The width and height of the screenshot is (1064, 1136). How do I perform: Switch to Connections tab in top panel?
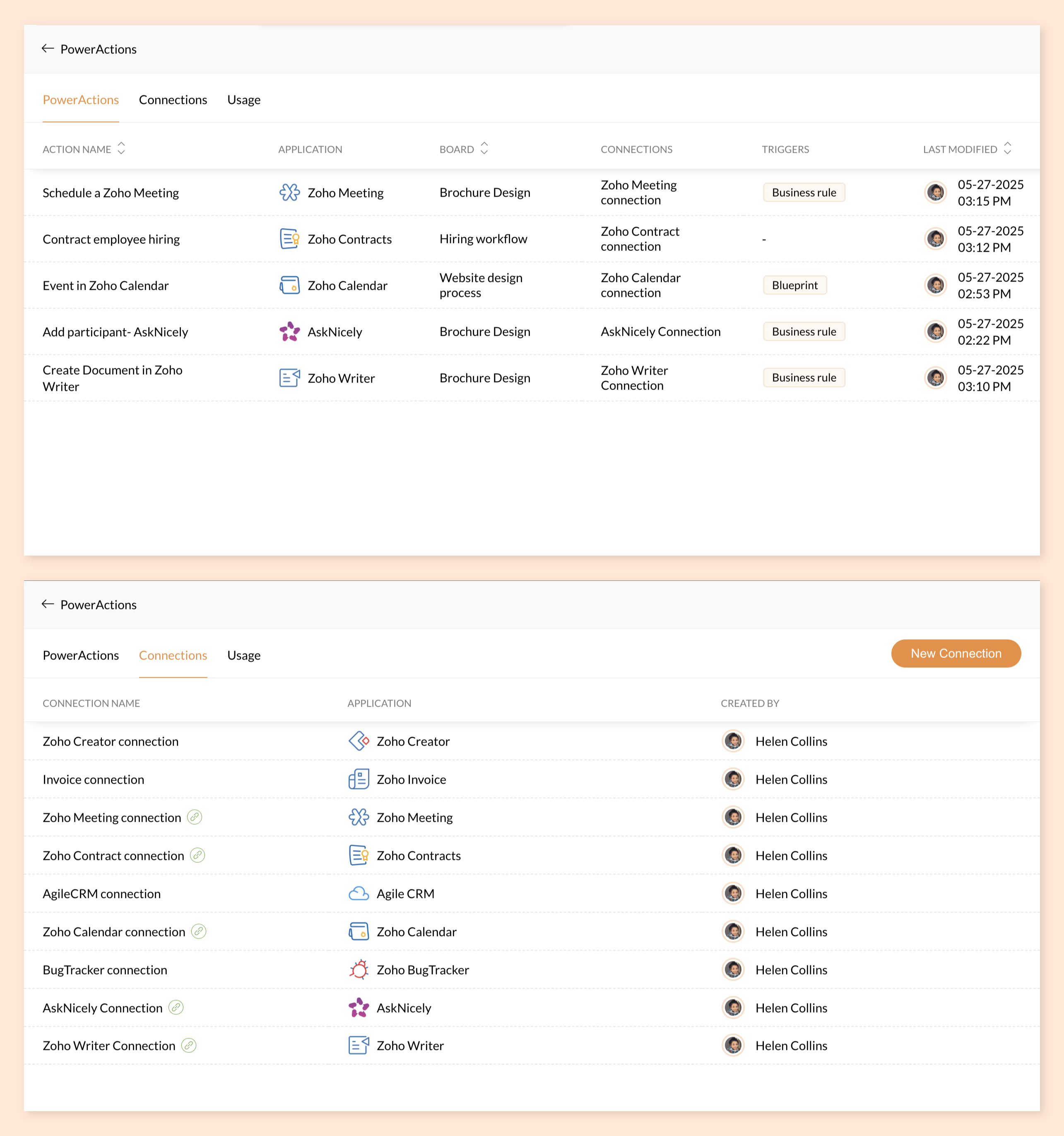173,100
